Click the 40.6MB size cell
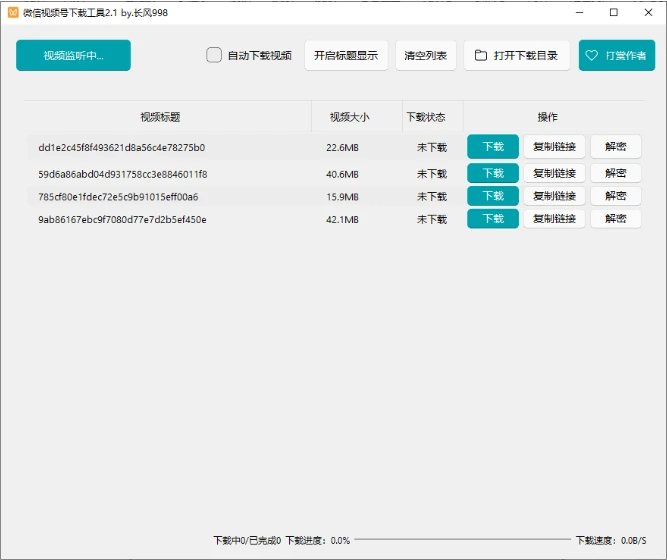This screenshot has height=560, width=667. coord(342,174)
